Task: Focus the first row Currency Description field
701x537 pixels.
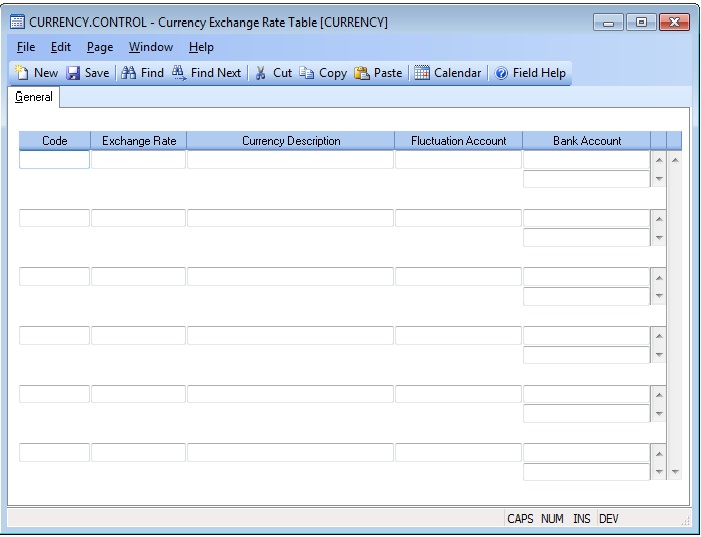Action: click(291, 160)
